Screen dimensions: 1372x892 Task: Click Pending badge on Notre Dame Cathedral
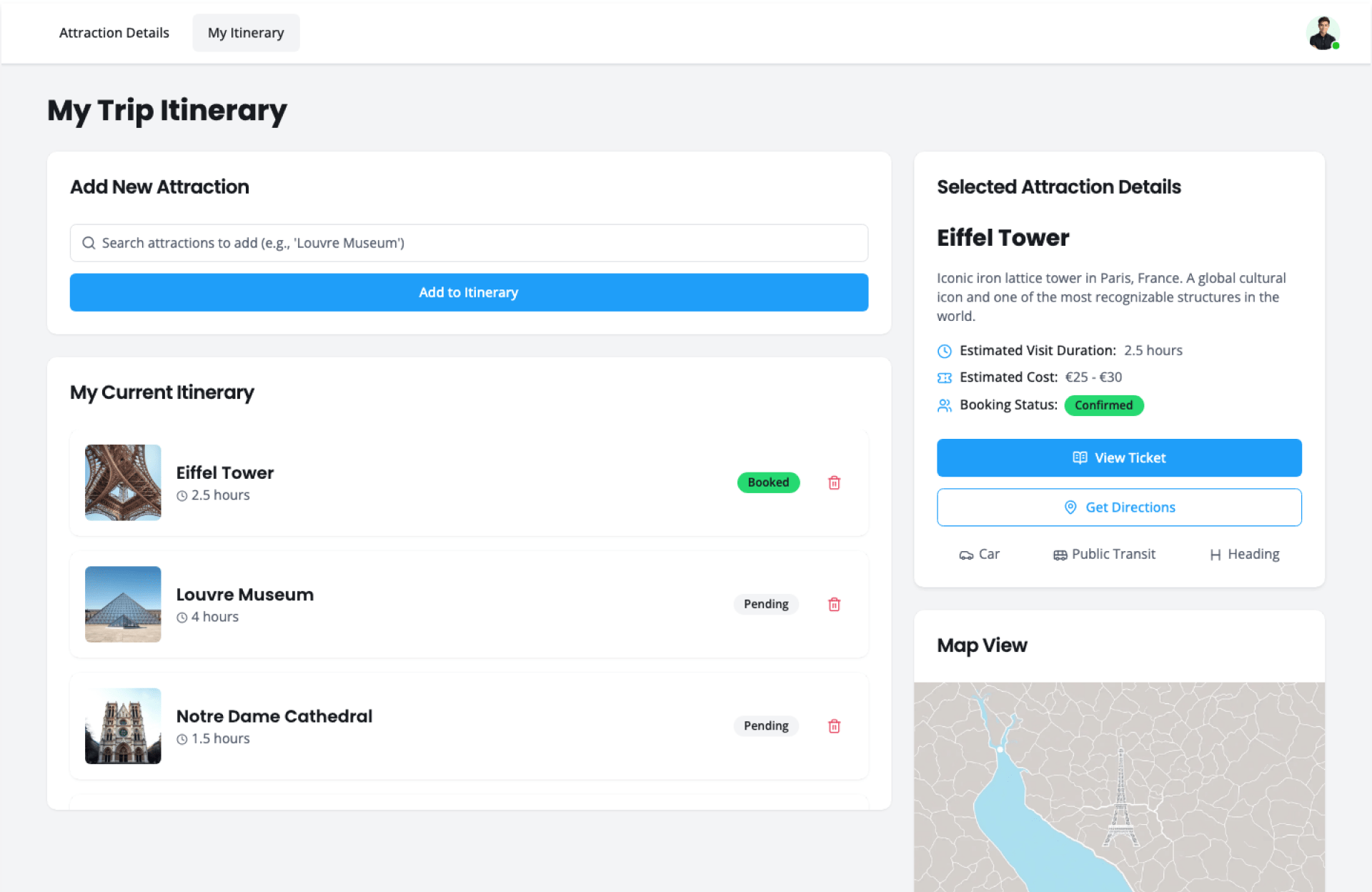766,725
